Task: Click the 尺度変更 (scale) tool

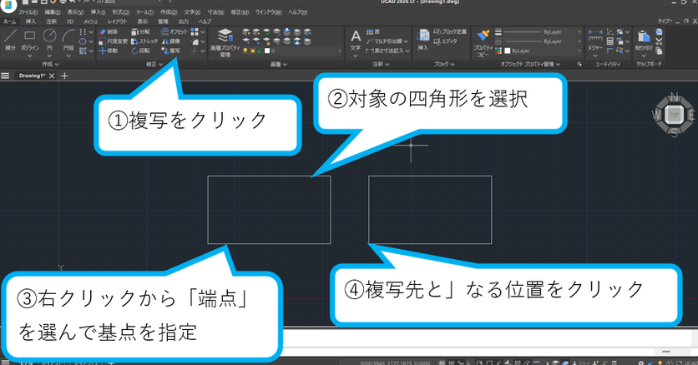Action: coord(113,41)
